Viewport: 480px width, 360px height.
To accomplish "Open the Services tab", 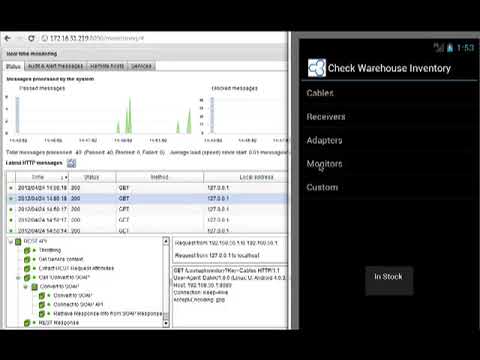I will (141, 66).
